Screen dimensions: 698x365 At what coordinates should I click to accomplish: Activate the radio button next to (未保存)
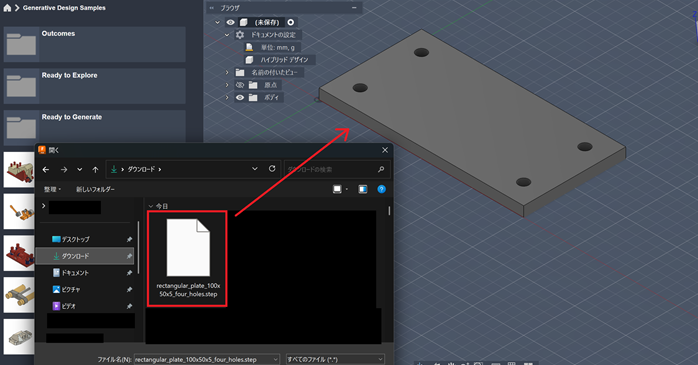[291, 22]
